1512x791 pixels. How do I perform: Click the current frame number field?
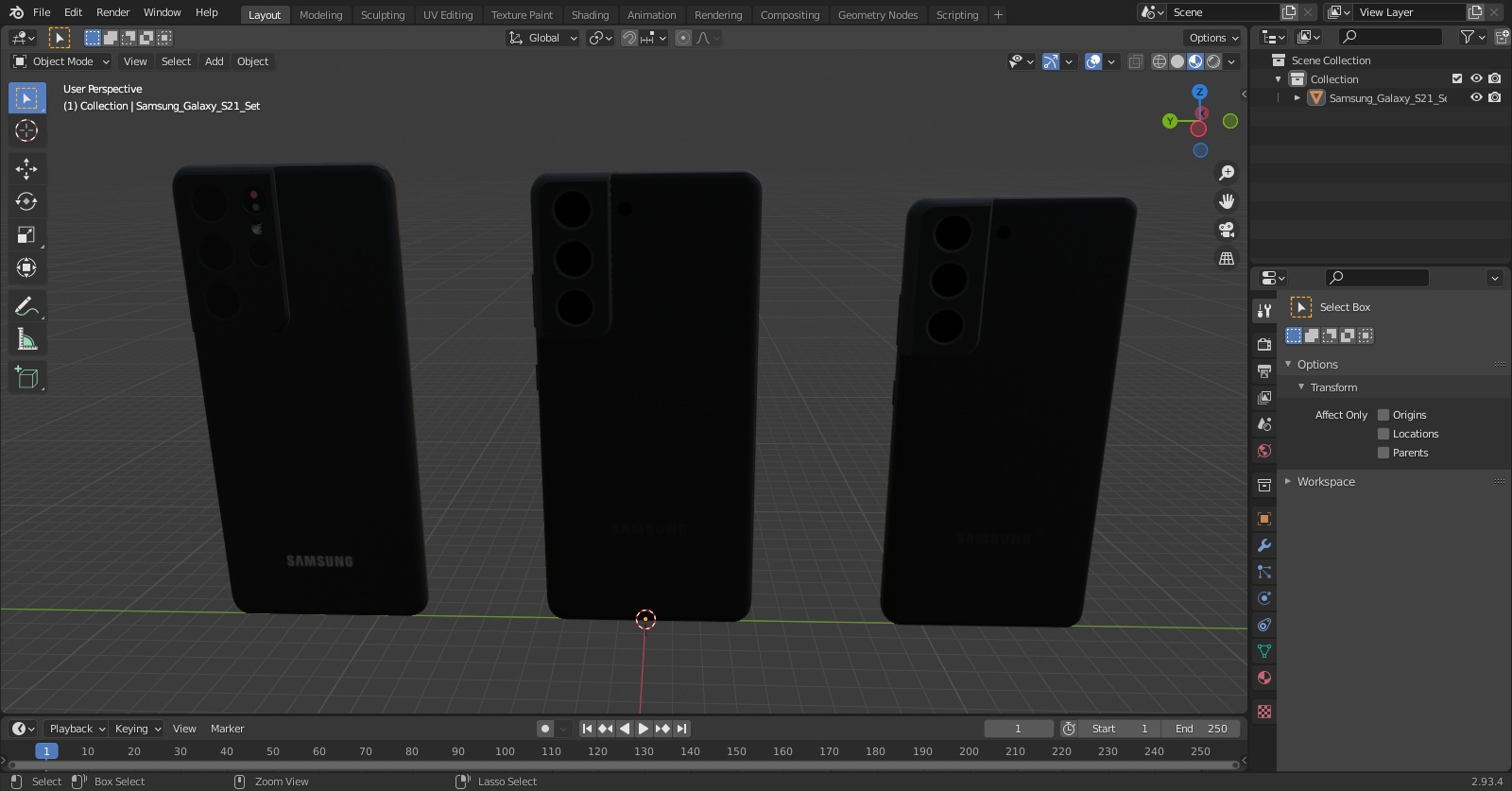pos(1019,729)
